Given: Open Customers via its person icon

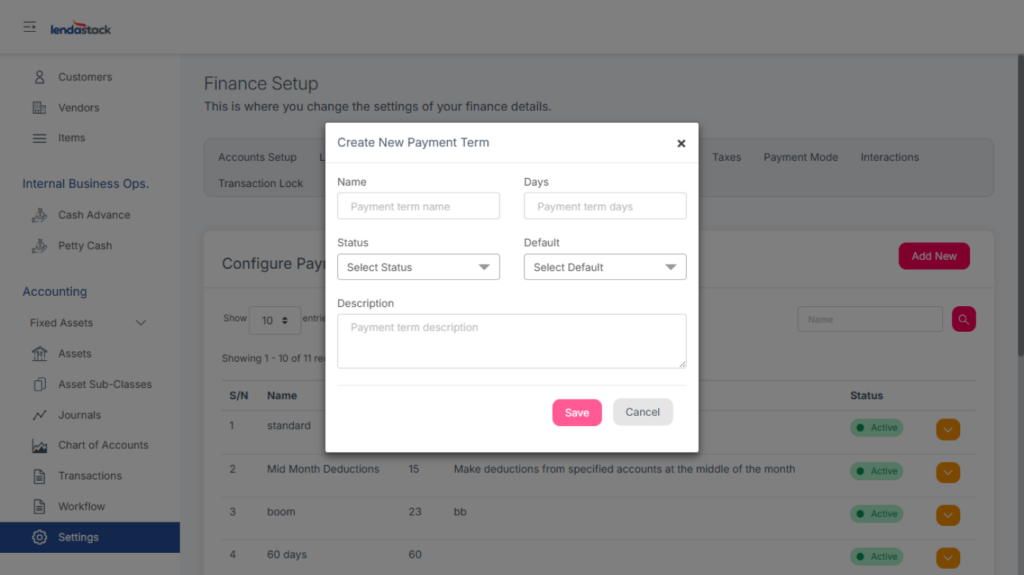Looking at the screenshot, I should point(40,77).
